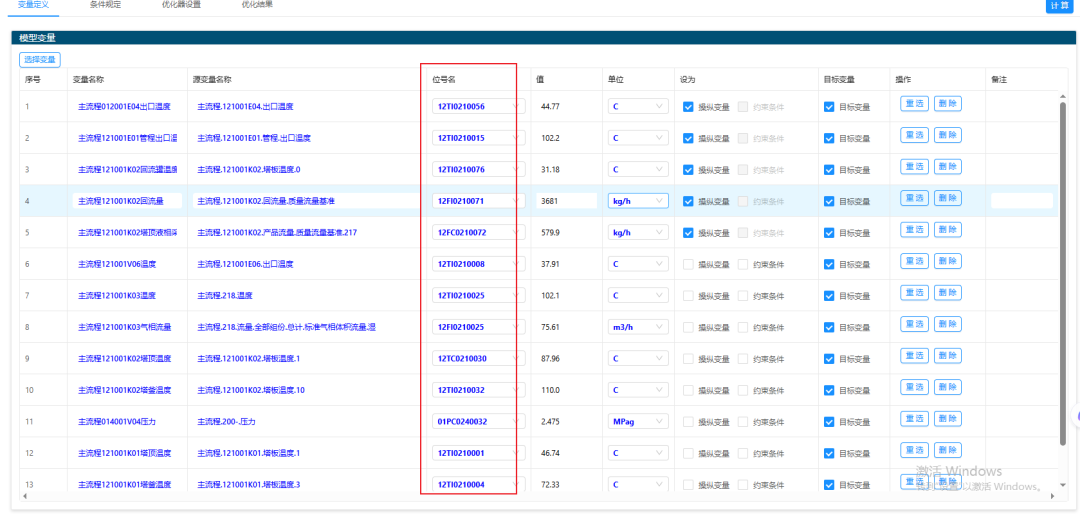Open the 优化结果 tab

tap(257, 4)
